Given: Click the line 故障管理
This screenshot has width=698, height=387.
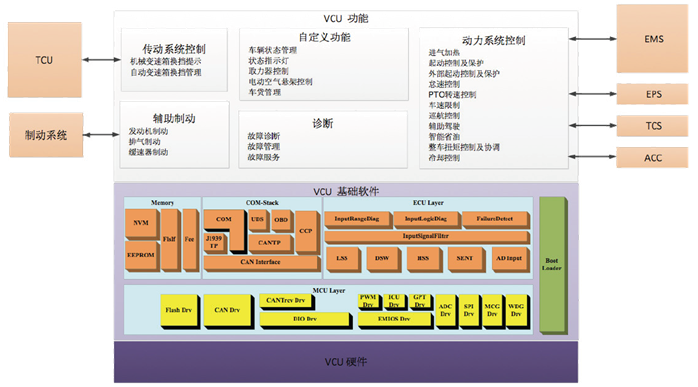Looking at the screenshot, I should [264, 147].
